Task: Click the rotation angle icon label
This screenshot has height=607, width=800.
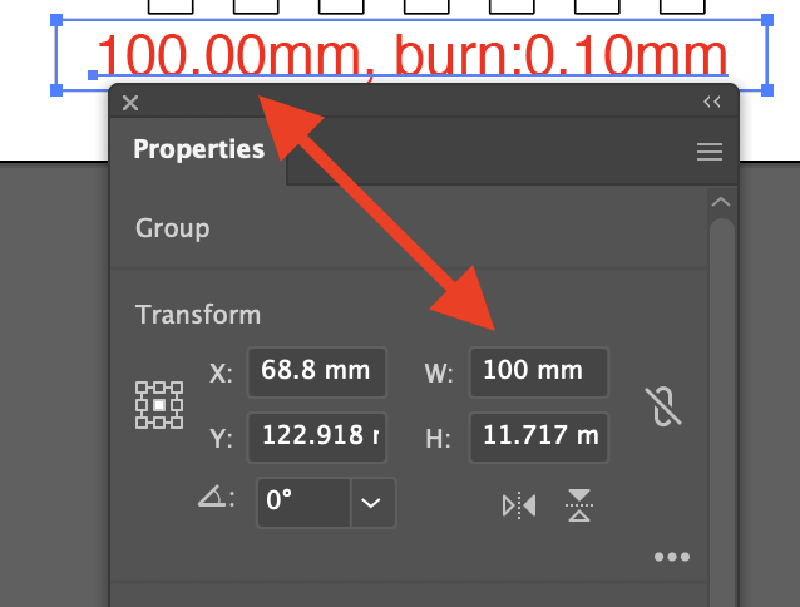Action: 216,496
